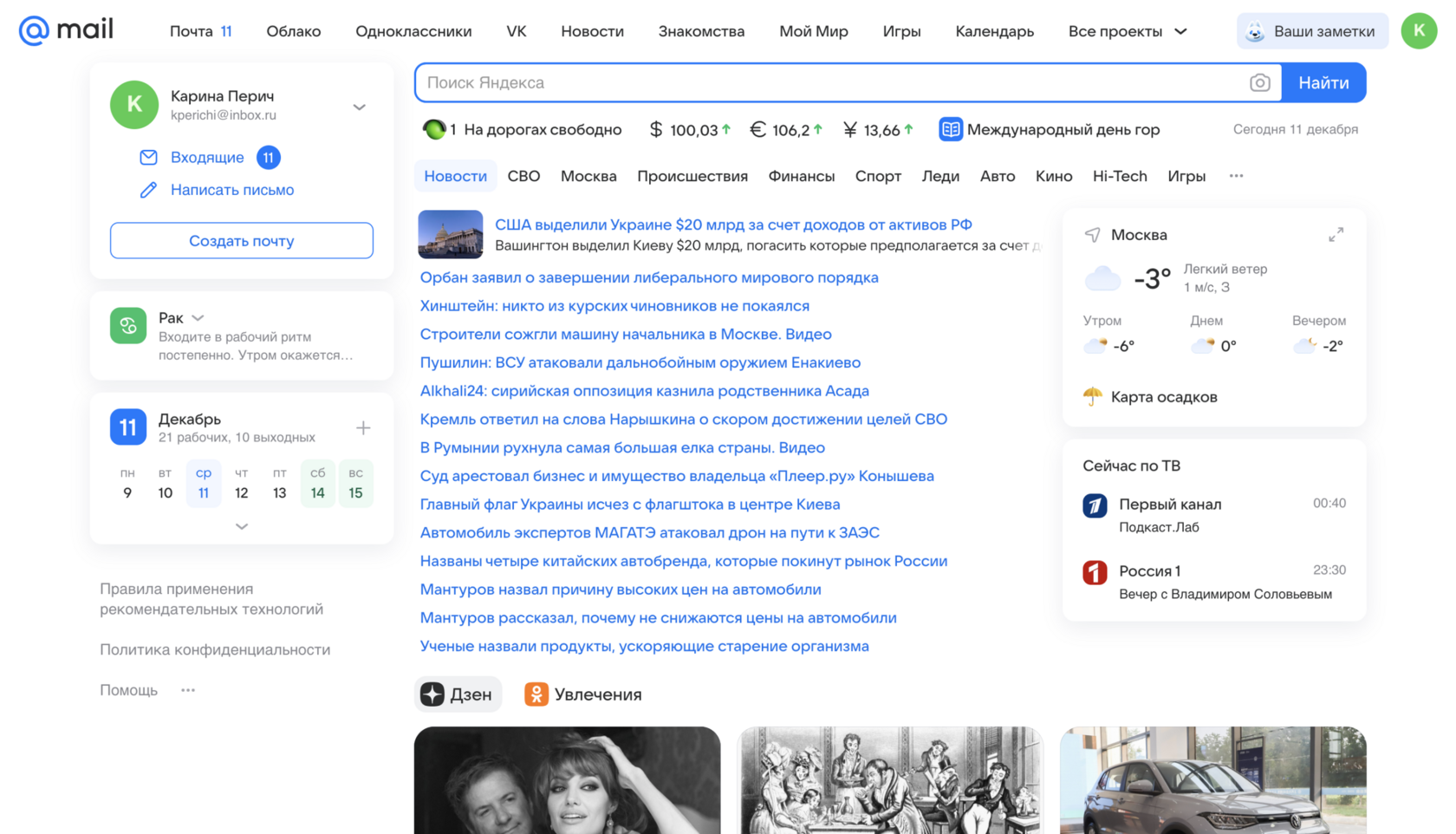The image size is (1456, 834).
Task: Open headline about елка в Румынии
Action: coord(622,447)
